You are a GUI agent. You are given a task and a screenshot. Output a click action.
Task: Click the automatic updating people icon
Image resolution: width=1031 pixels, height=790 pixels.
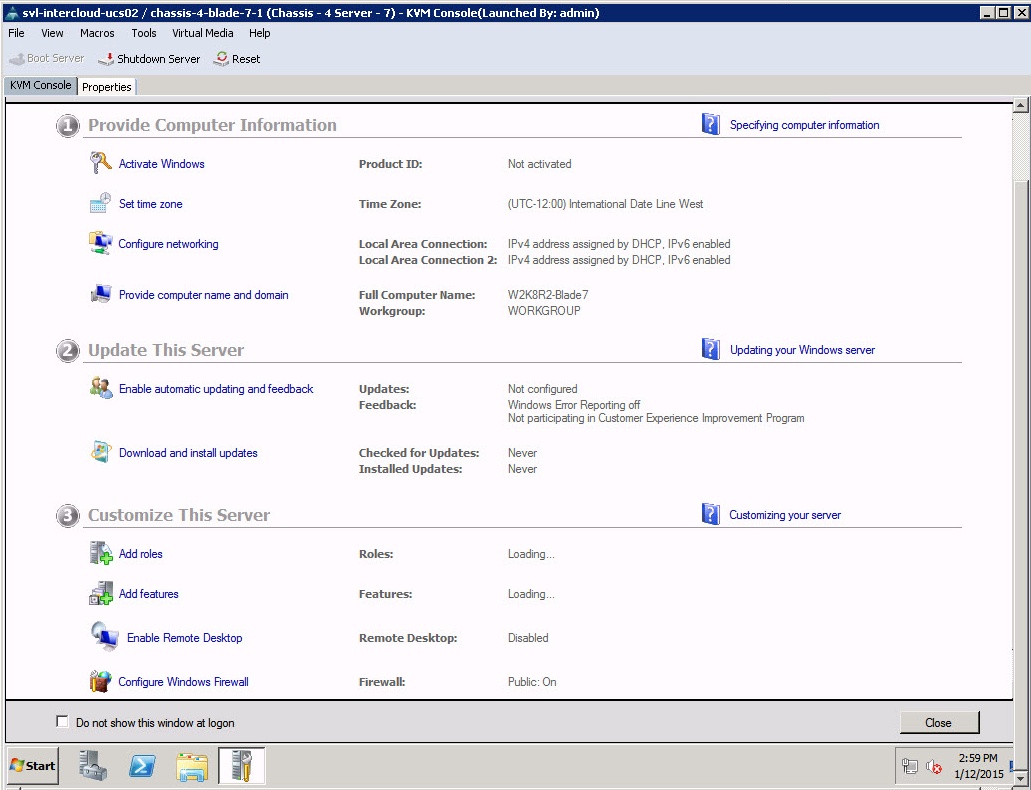pyautogui.click(x=101, y=388)
